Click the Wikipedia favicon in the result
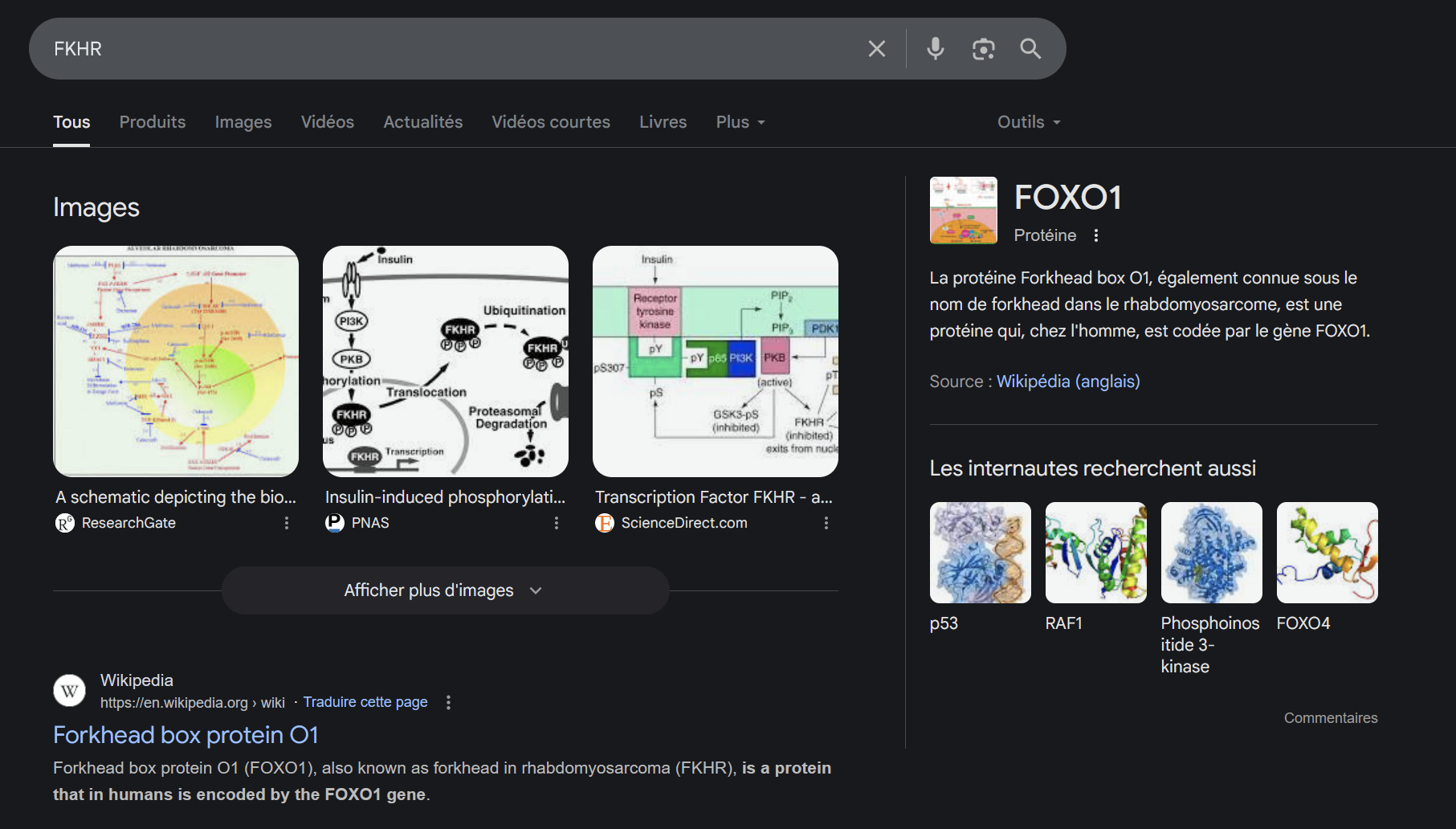The width and height of the screenshot is (1456, 829). pyautogui.click(x=70, y=691)
